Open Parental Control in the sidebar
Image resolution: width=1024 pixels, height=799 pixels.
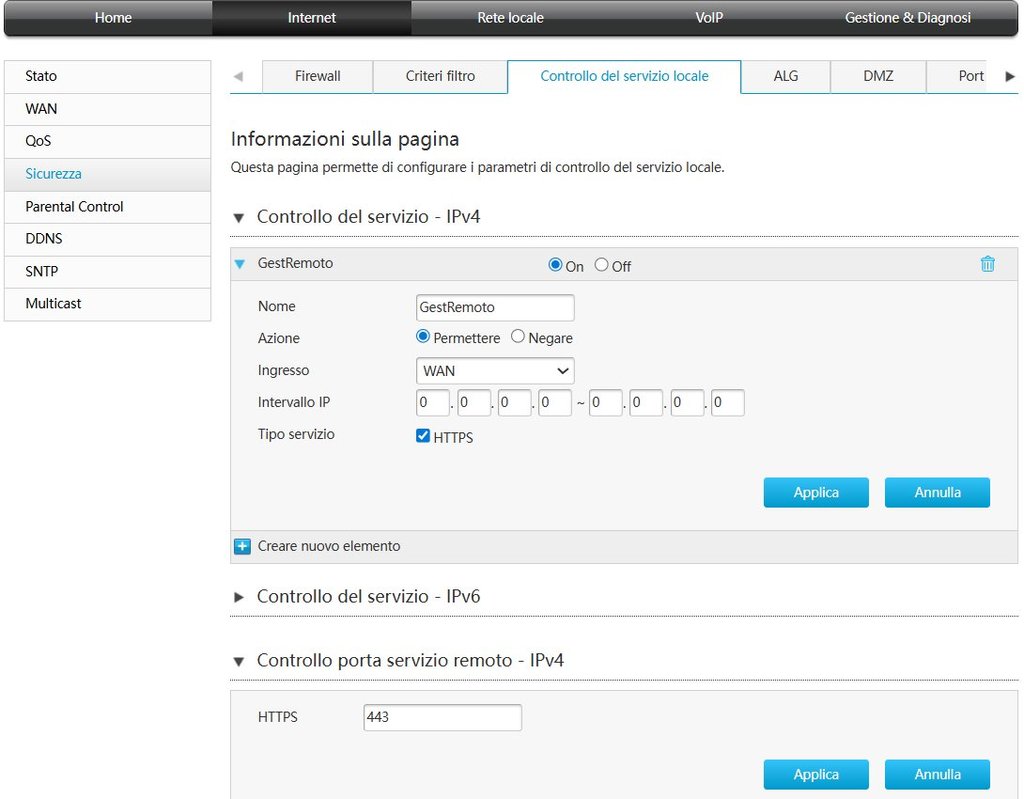point(75,206)
